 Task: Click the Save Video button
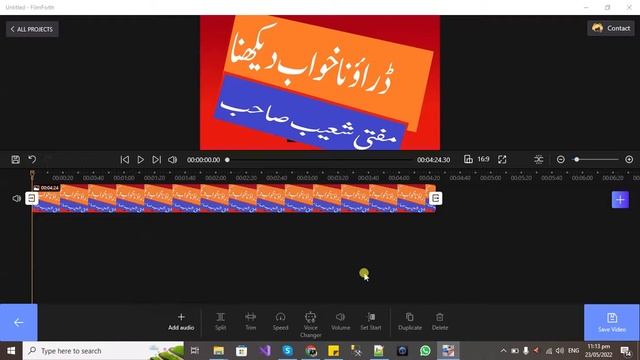coord(612,322)
